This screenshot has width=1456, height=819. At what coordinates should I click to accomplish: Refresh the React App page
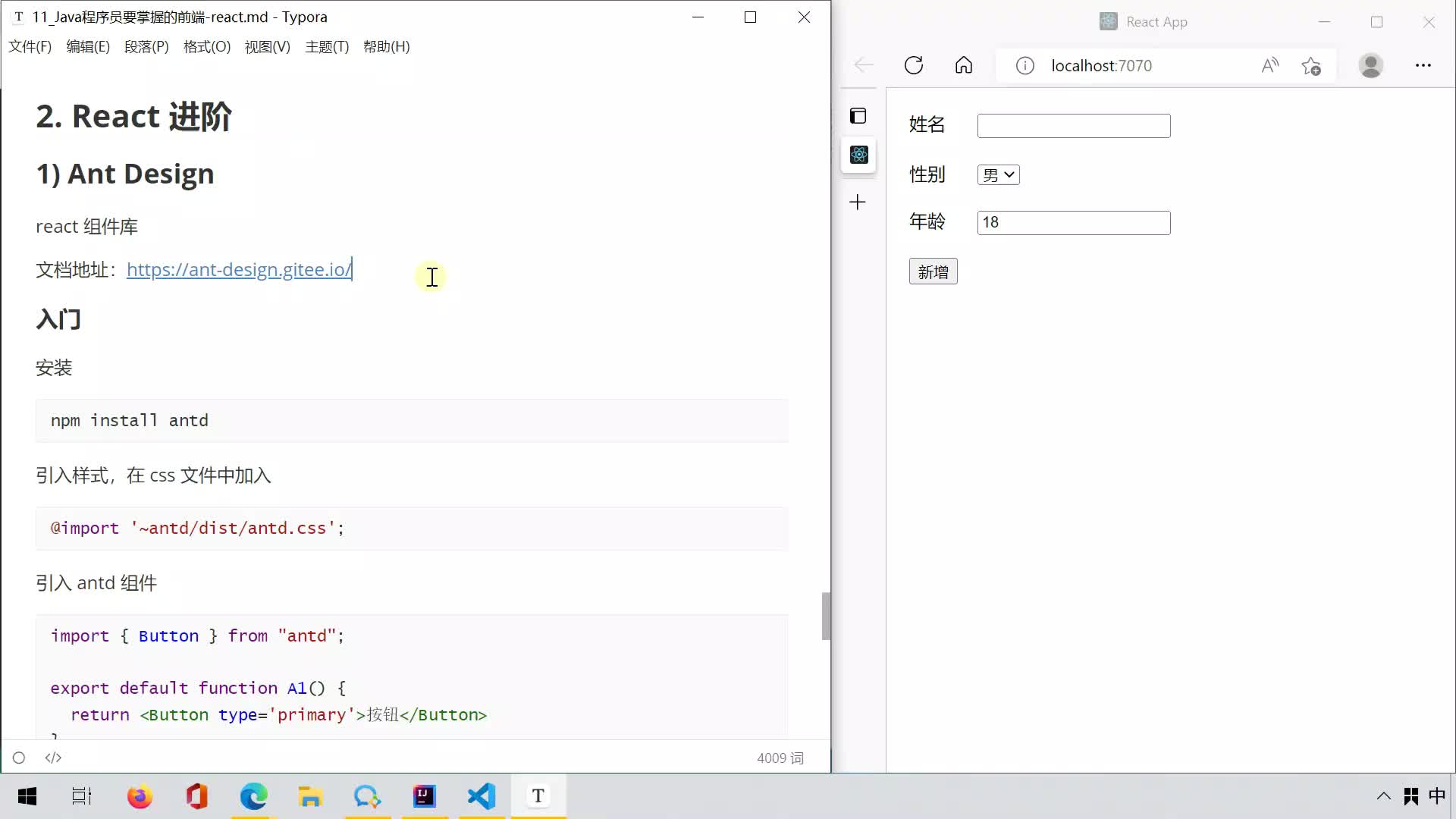click(x=914, y=65)
